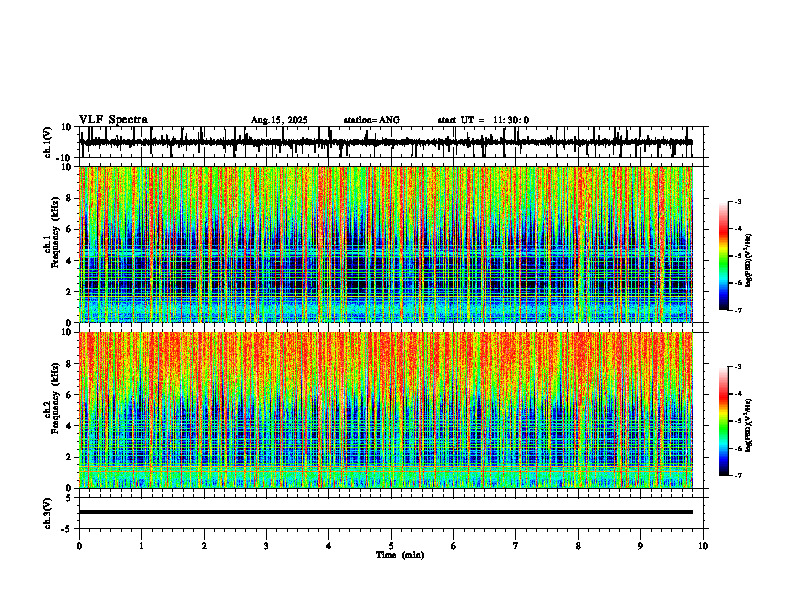Click time axis tick label "6"

pyautogui.click(x=454, y=546)
